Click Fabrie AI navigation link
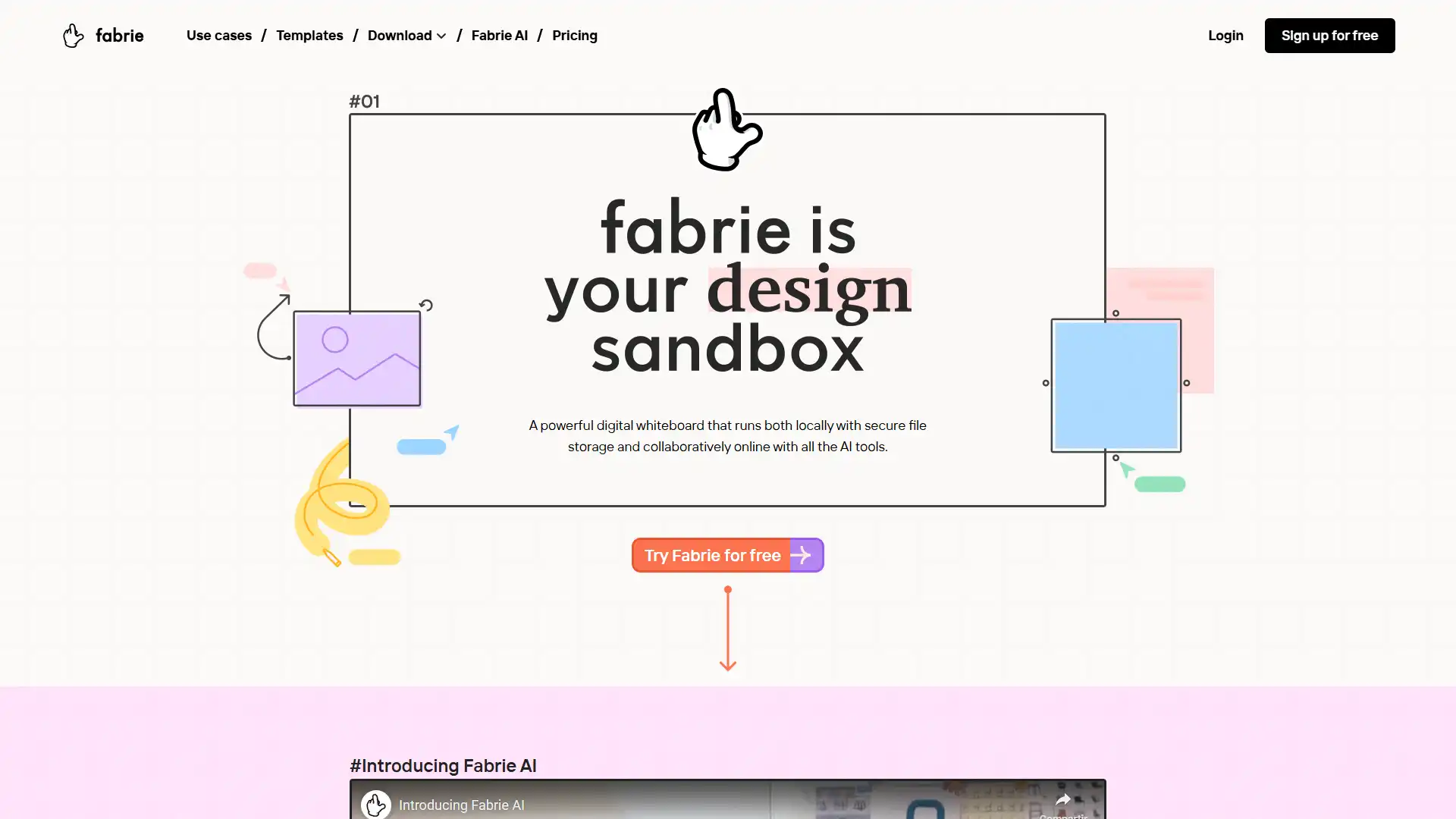This screenshot has width=1456, height=819. point(499,35)
